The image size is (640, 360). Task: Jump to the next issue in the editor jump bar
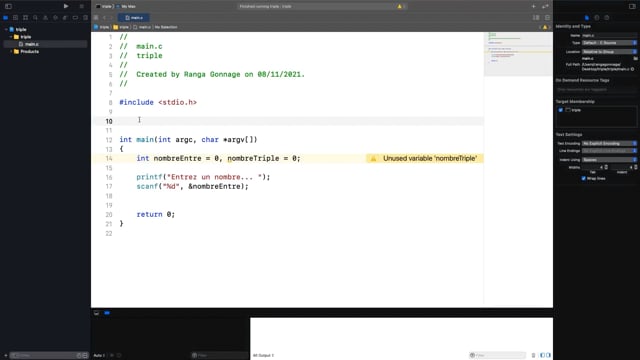pos(549,27)
